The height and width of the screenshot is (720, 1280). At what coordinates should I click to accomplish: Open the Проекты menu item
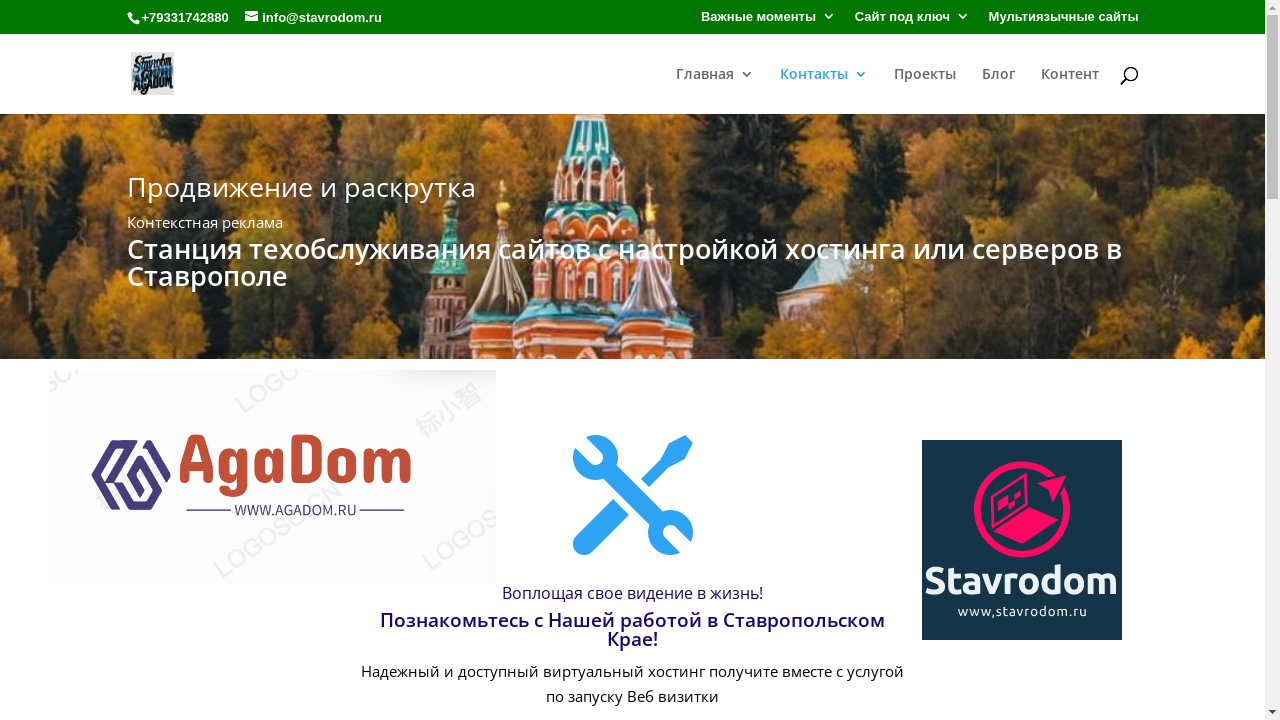point(925,74)
